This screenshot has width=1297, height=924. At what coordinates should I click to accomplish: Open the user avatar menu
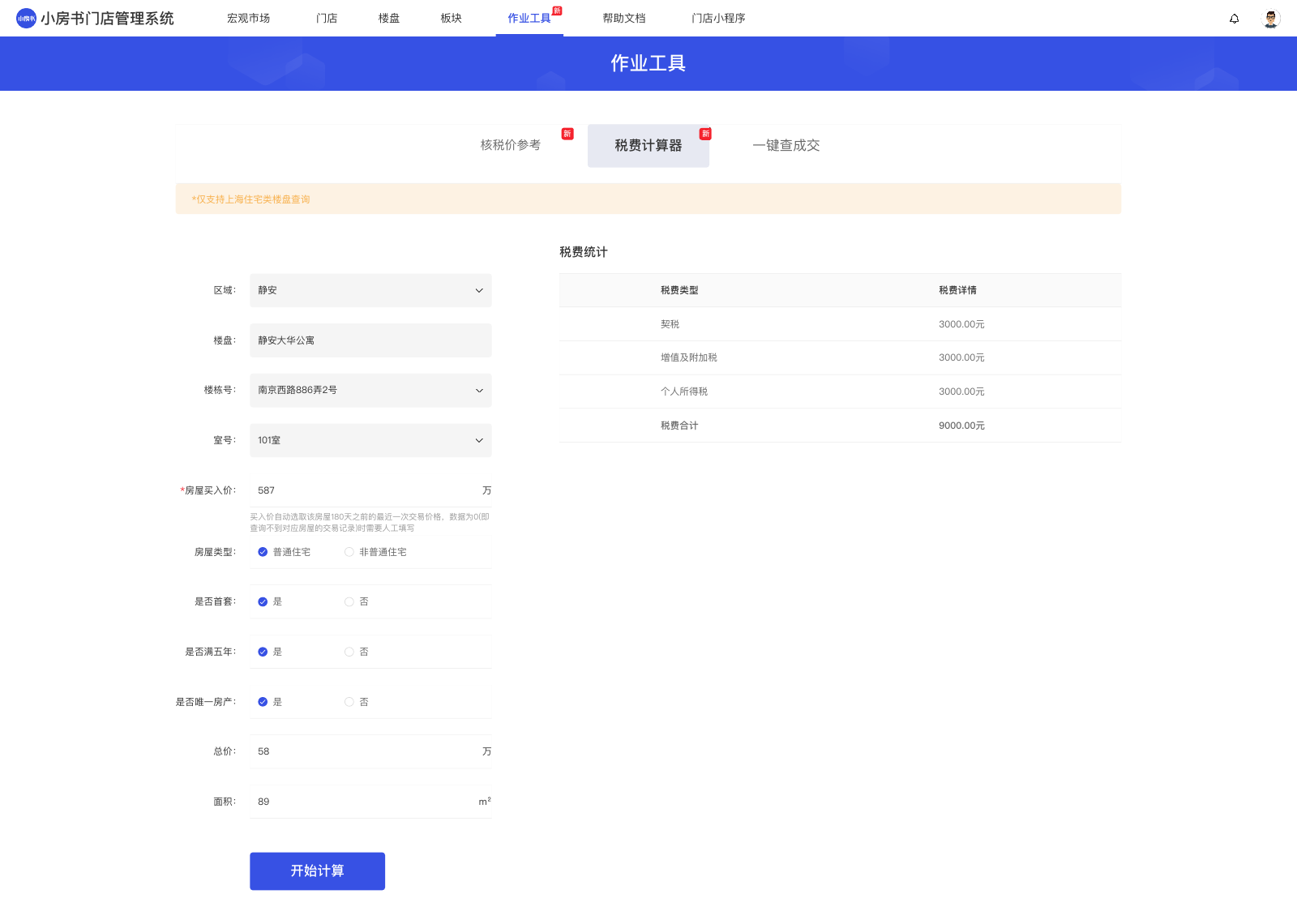1271,19
